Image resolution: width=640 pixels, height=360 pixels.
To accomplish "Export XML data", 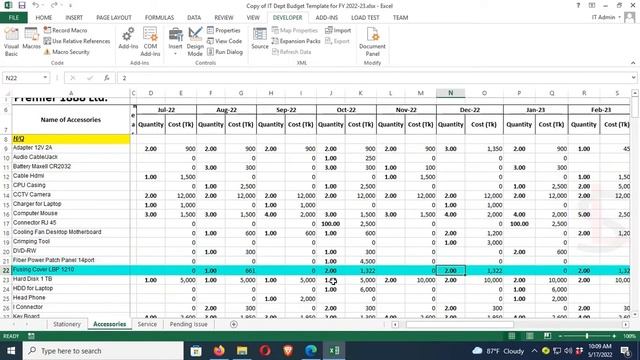I will coord(337,41).
